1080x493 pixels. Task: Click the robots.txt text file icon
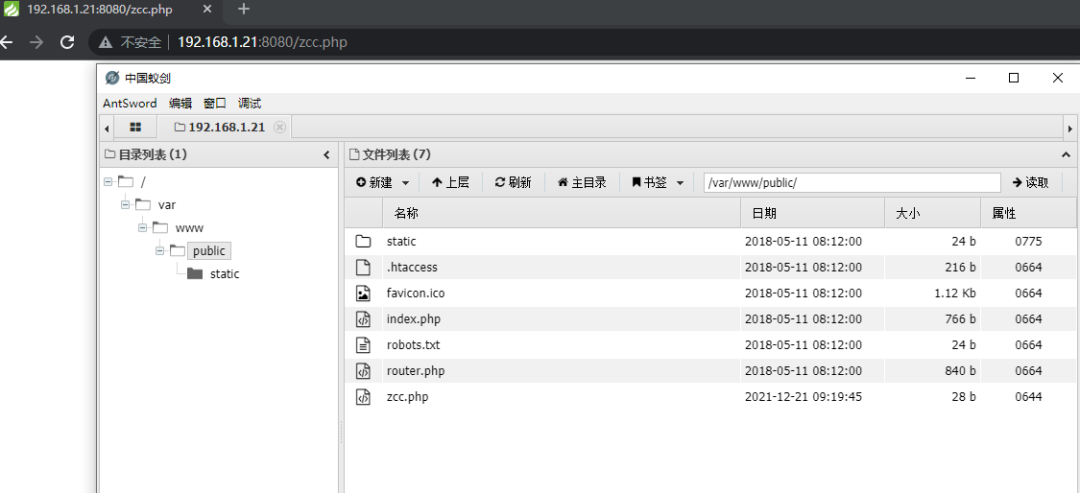363,345
